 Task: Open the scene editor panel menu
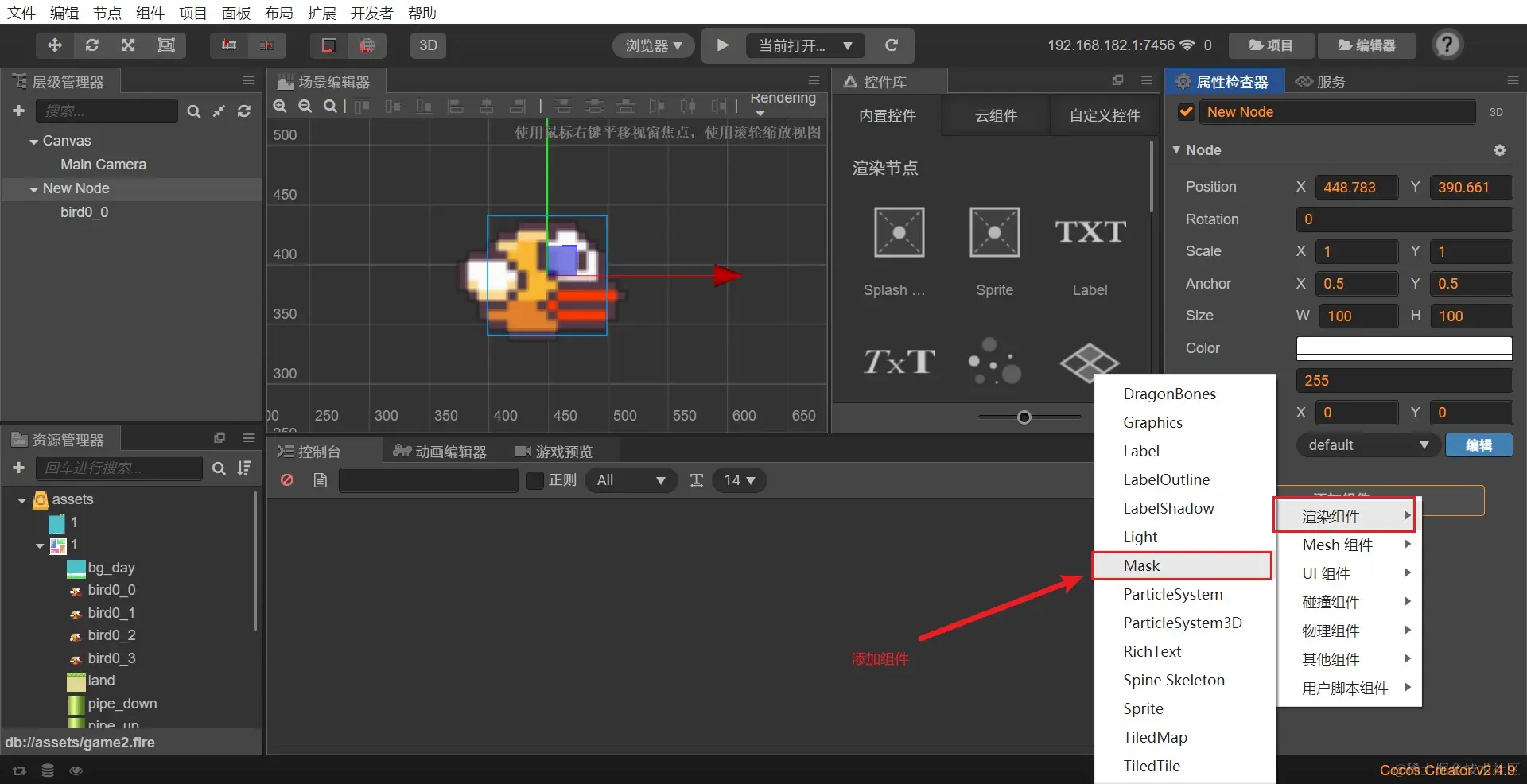[814, 80]
